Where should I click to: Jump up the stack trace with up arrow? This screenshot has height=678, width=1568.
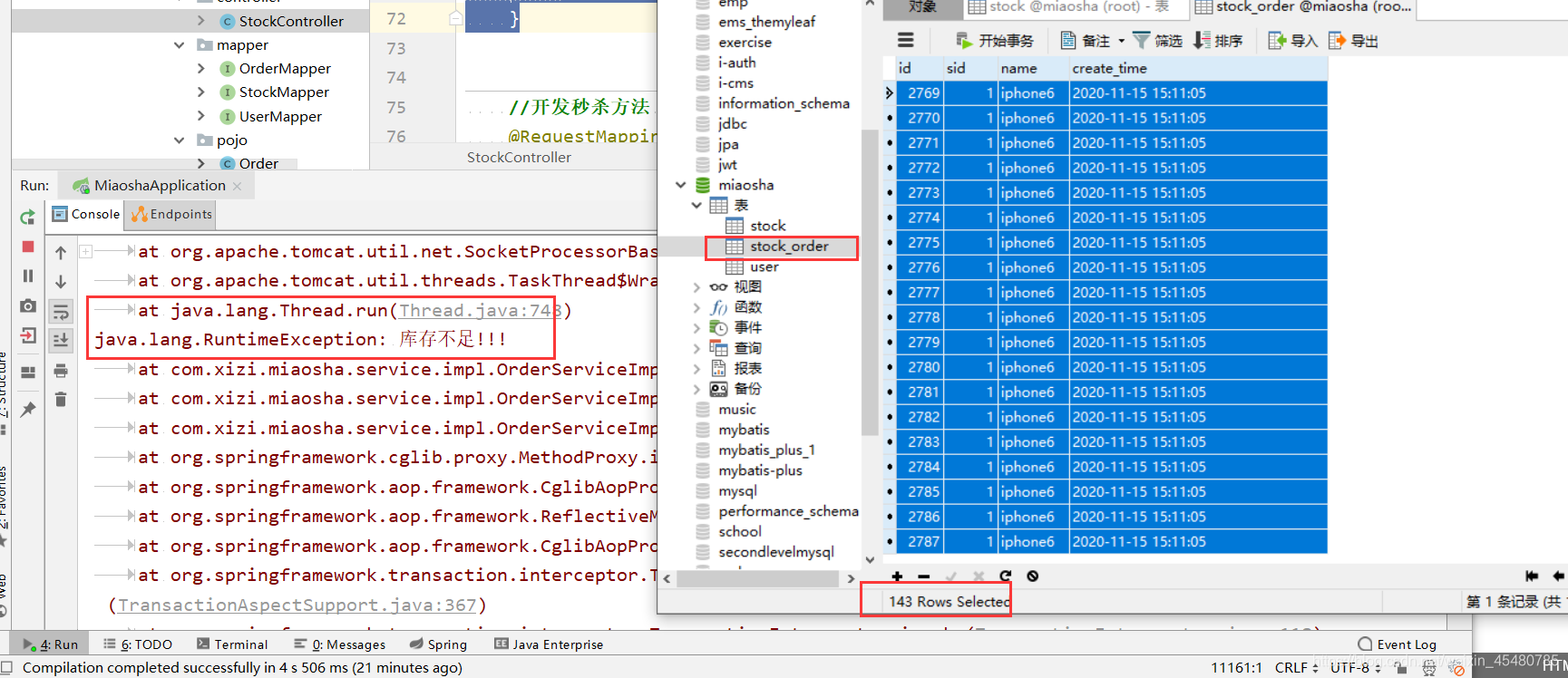pyautogui.click(x=61, y=253)
